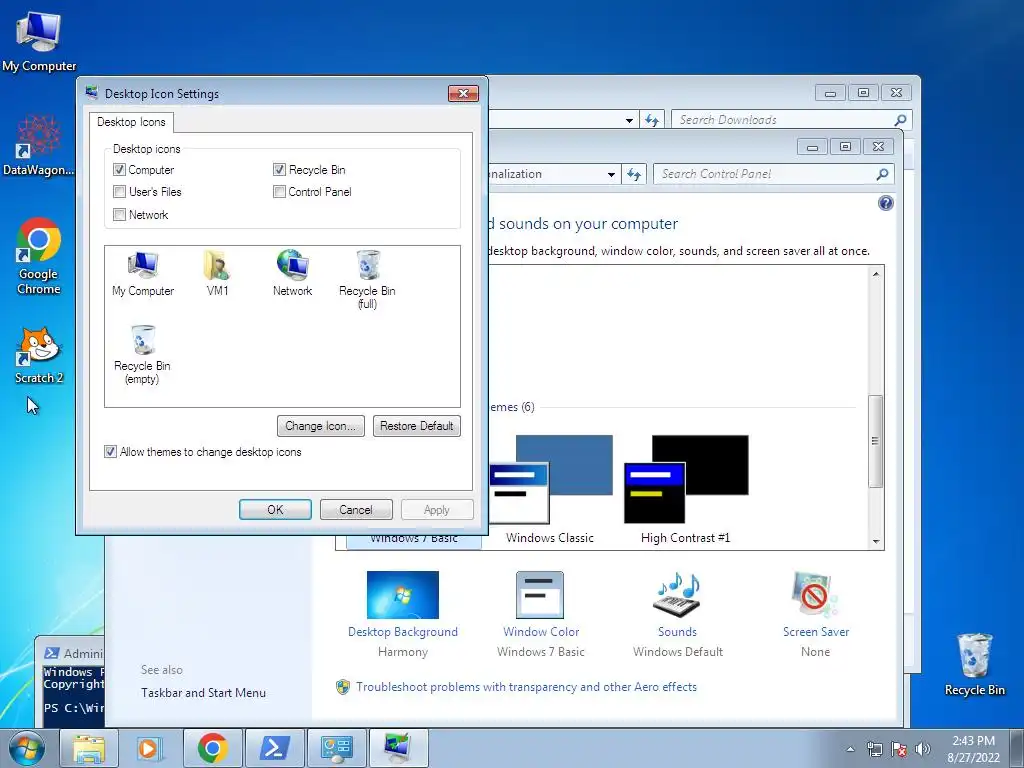Image resolution: width=1024 pixels, height=768 pixels.
Task: Check the User's Files checkbox
Action: click(x=120, y=192)
